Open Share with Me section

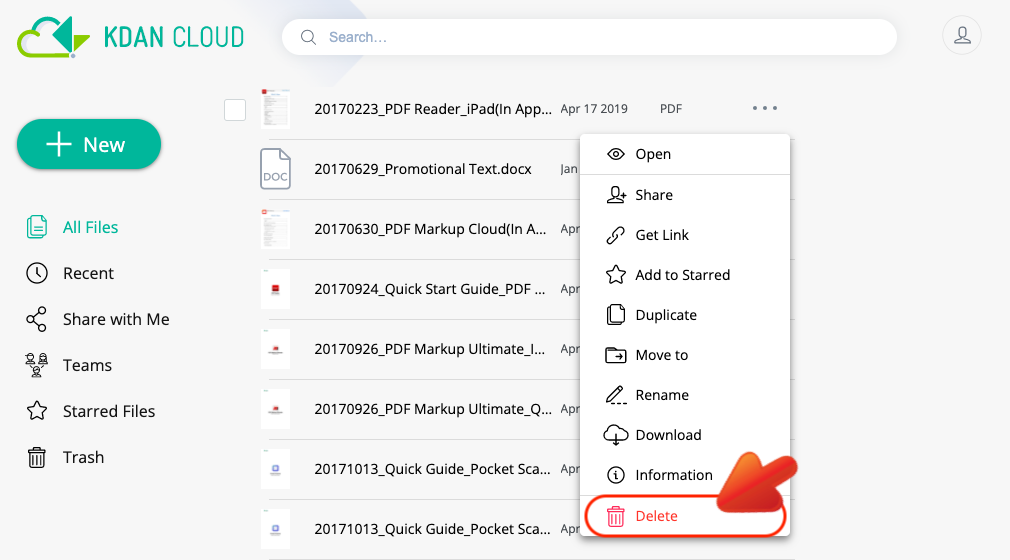point(97,319)
